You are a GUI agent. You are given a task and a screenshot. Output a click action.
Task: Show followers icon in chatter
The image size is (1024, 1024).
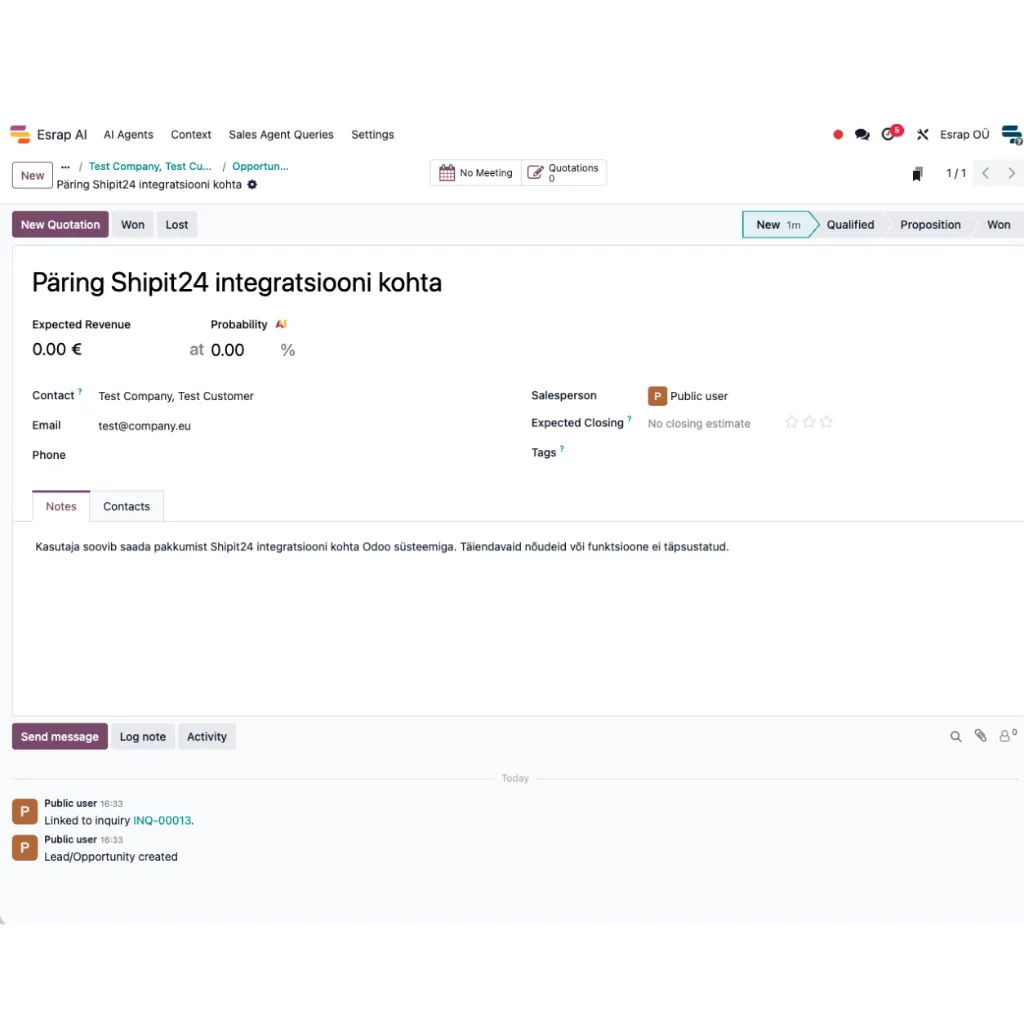tap(1007, 736)
